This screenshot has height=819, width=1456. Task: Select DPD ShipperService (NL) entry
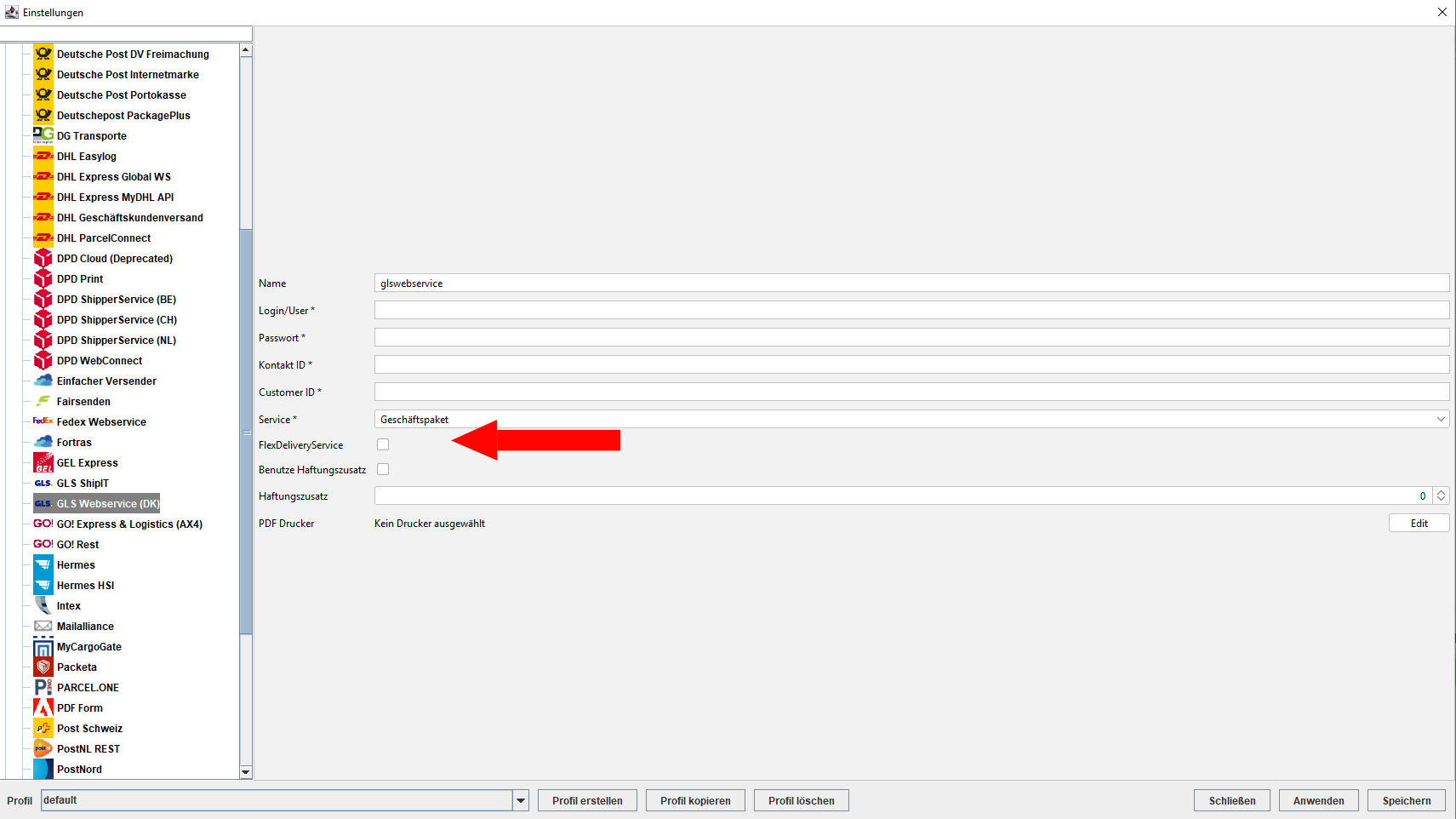(117, 340)
